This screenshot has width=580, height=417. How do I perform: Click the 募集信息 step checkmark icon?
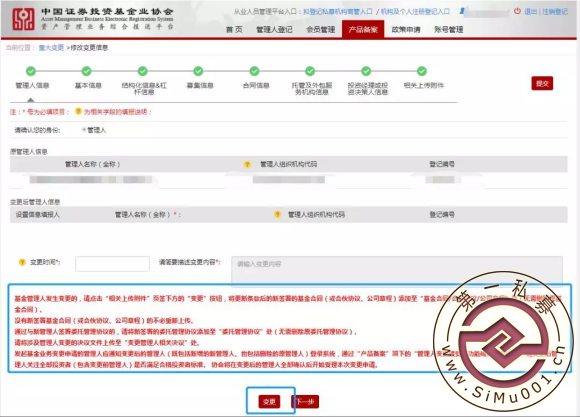[198, 71]
